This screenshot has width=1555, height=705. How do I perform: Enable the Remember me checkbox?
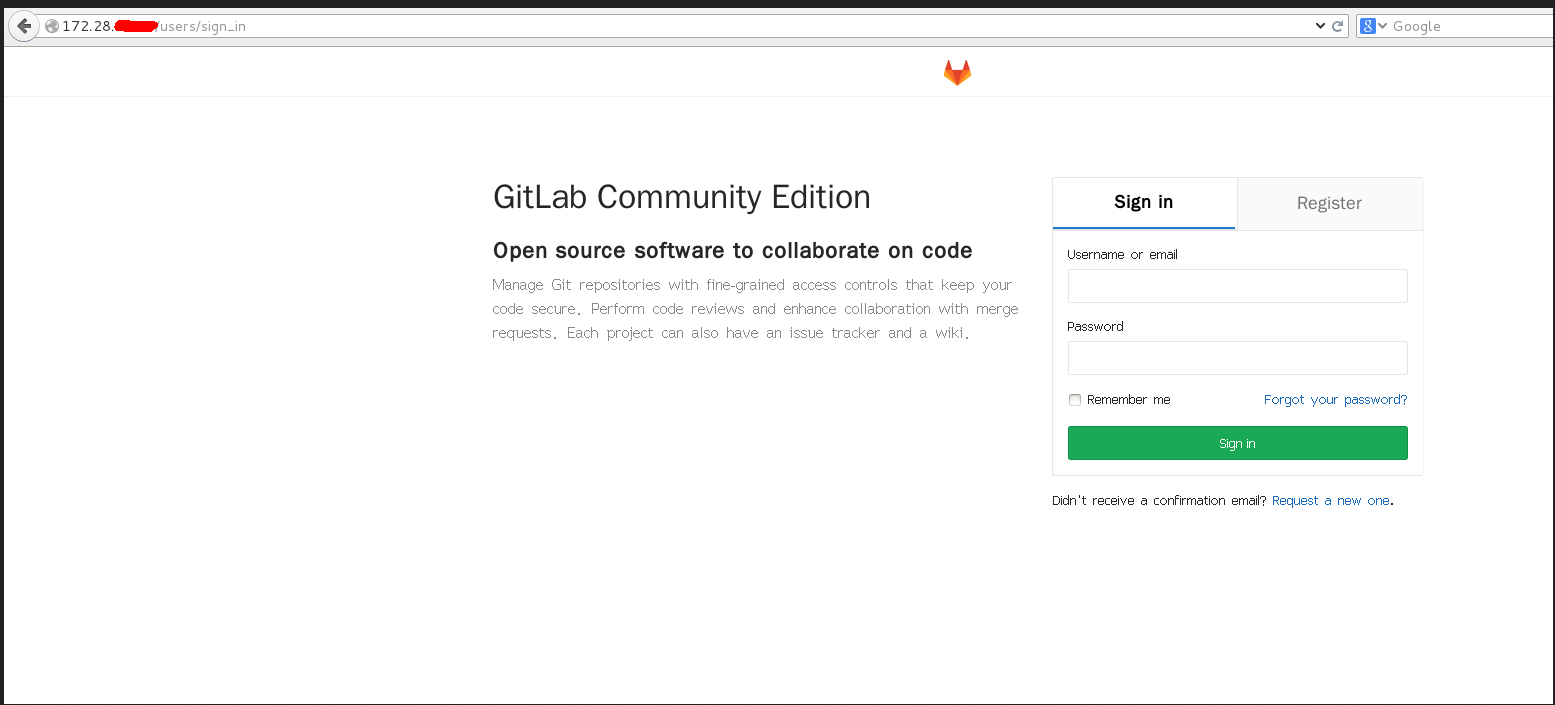(x=1075, y=400)
